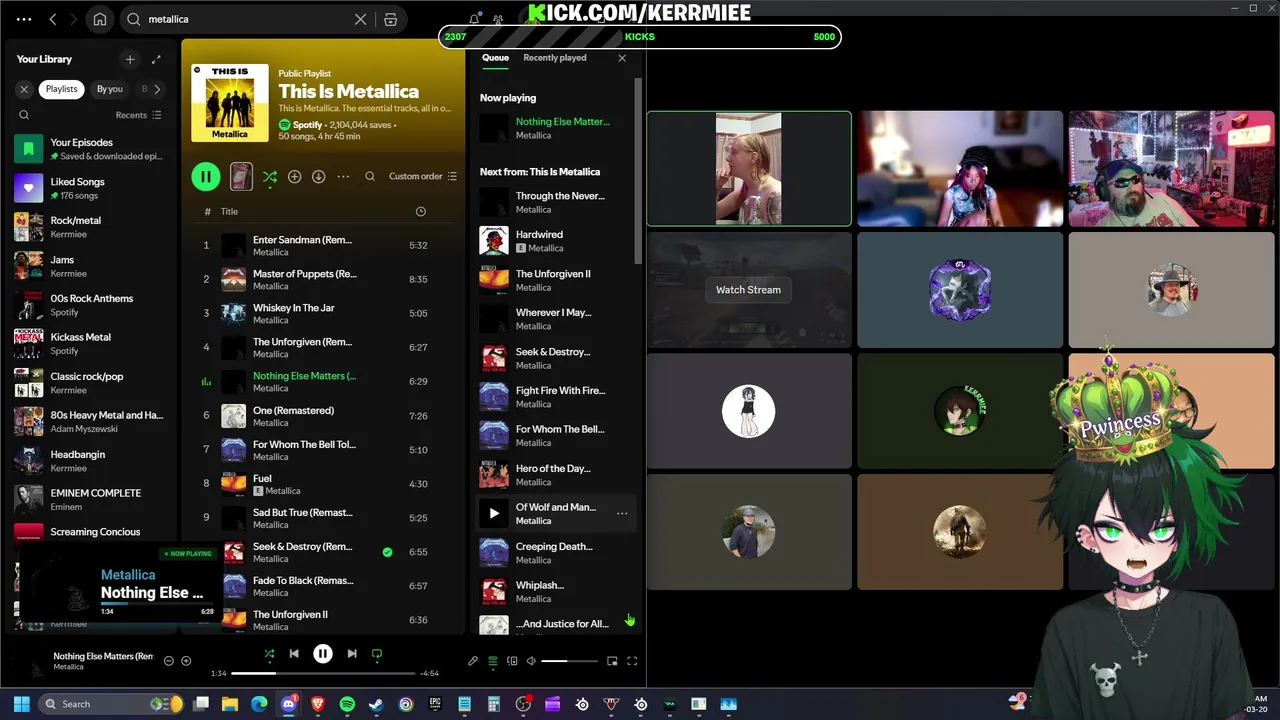Open the Browse icon in search bar
The height and width of the screenshot is (720, 1280).
(391, 19)
